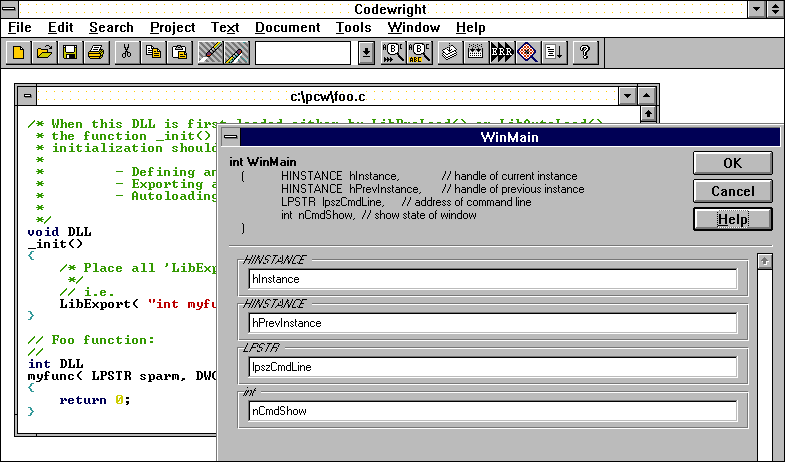The image size is (785, 462).
Task: Click the Save floppy disk icon
Action: [70, 53]
